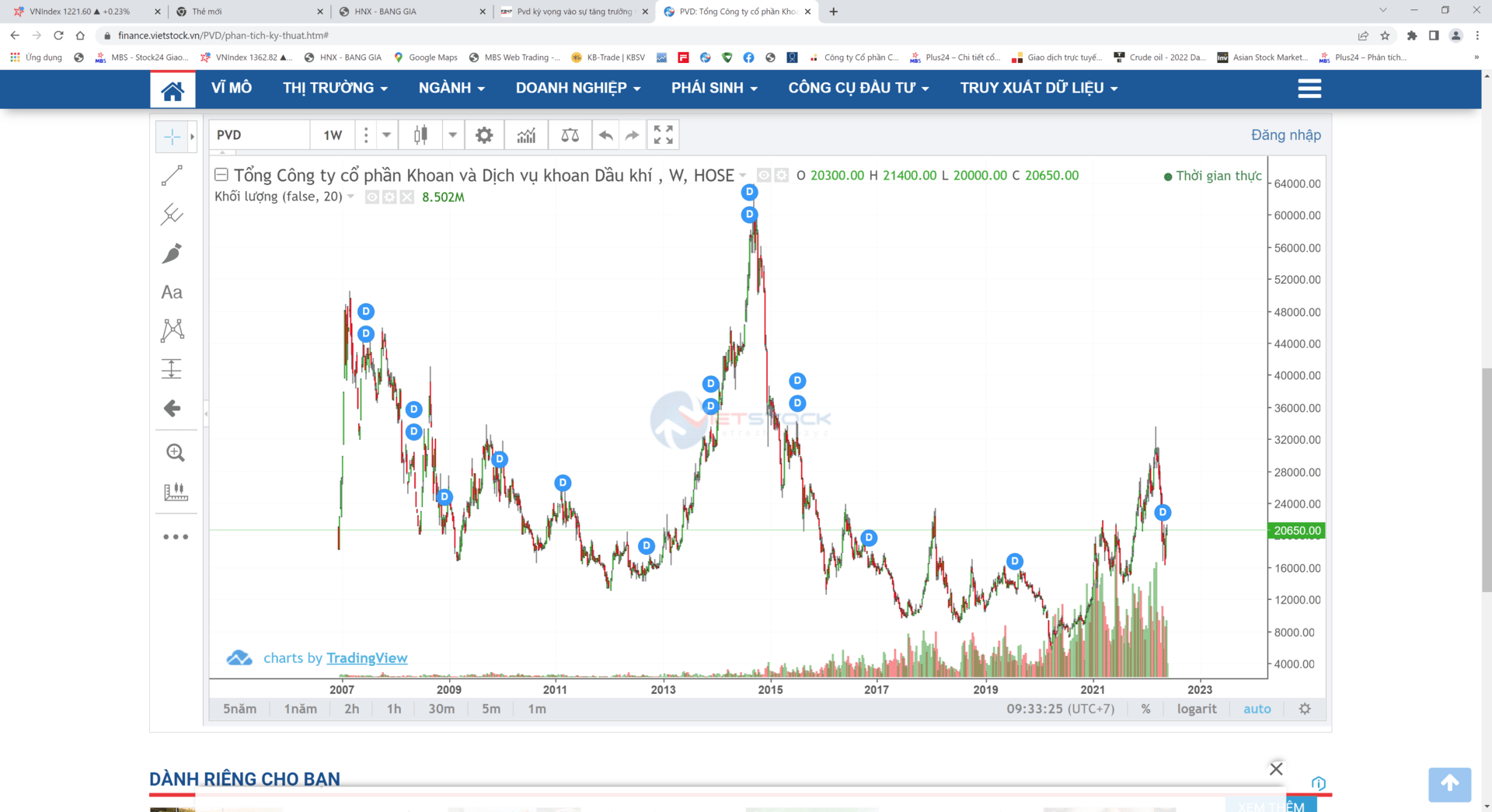Viewport: 1492px width, 812px height.
Task: Undo the last chart action
Action: pos(606,135)
